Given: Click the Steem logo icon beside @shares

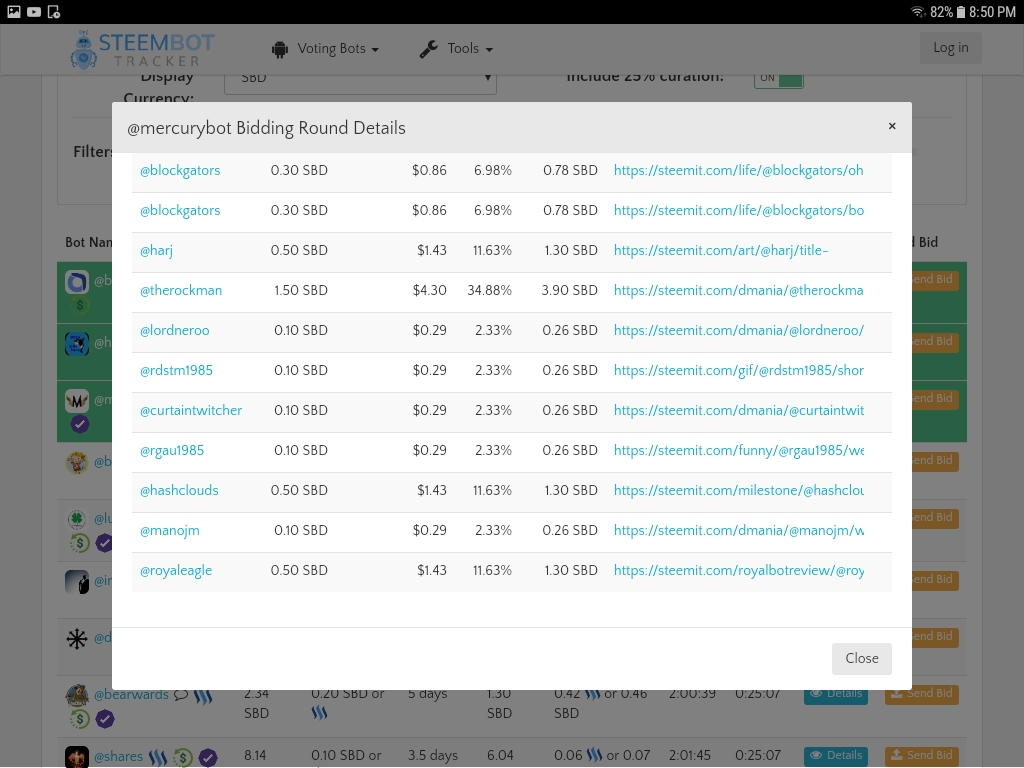Looking at the screenshot, I should (x=157, y=758).
